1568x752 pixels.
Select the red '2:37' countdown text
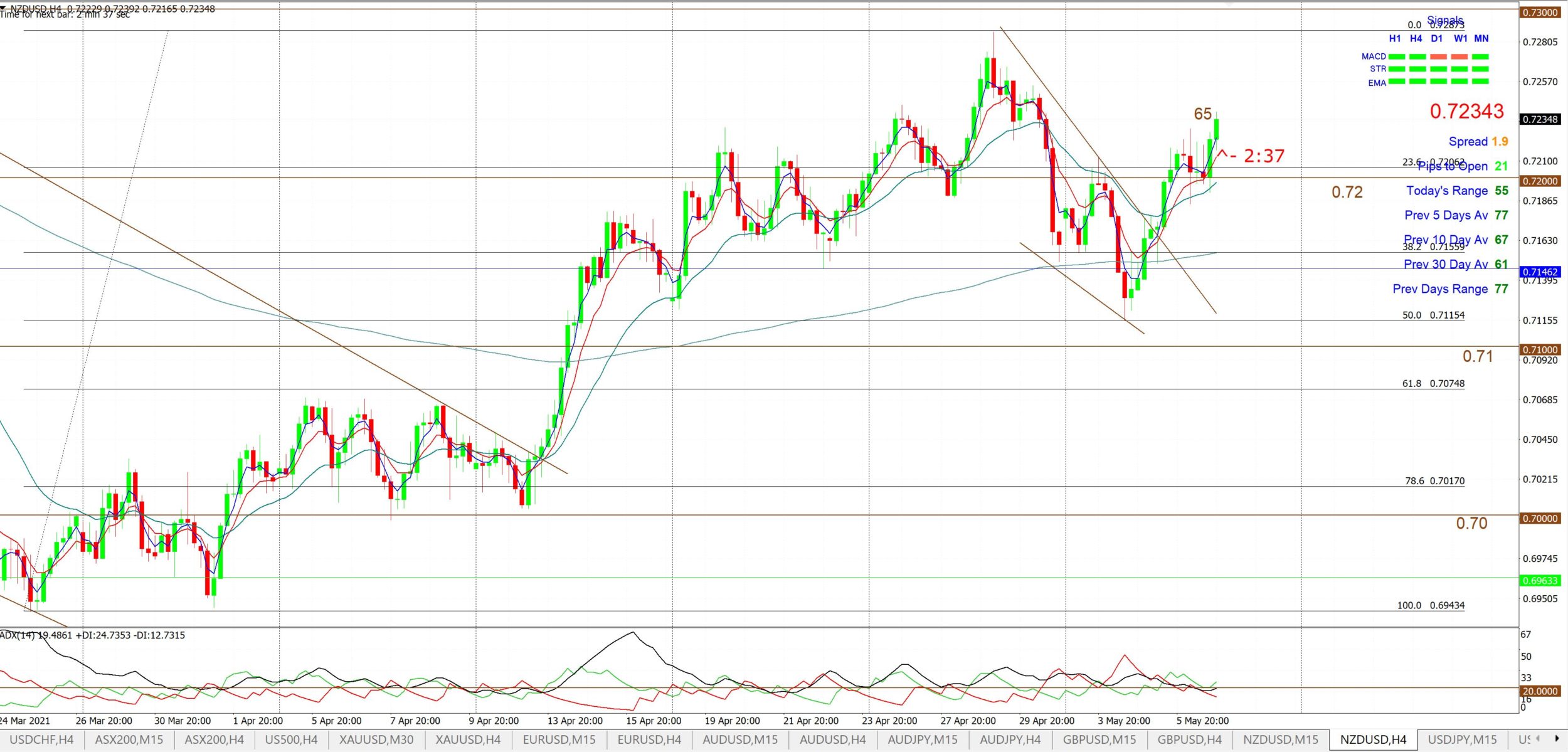1264,156
